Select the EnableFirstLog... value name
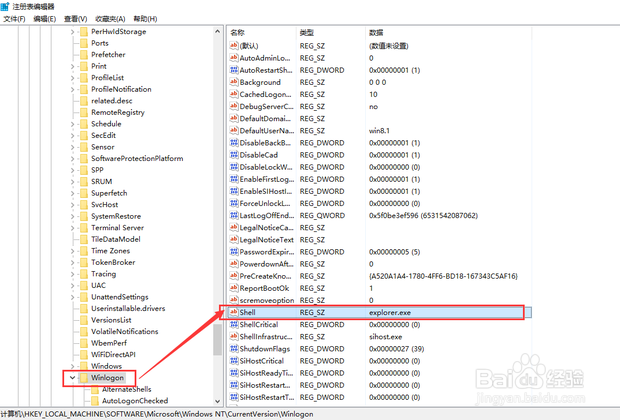This screenshot has width=620, height=420. tap(267, 179)
